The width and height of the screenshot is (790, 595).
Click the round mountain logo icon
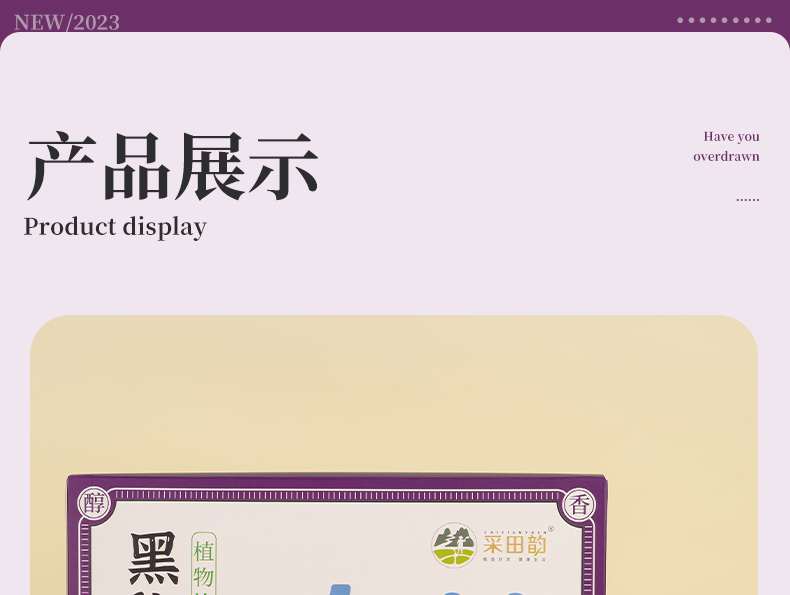[x=454, y=545]
